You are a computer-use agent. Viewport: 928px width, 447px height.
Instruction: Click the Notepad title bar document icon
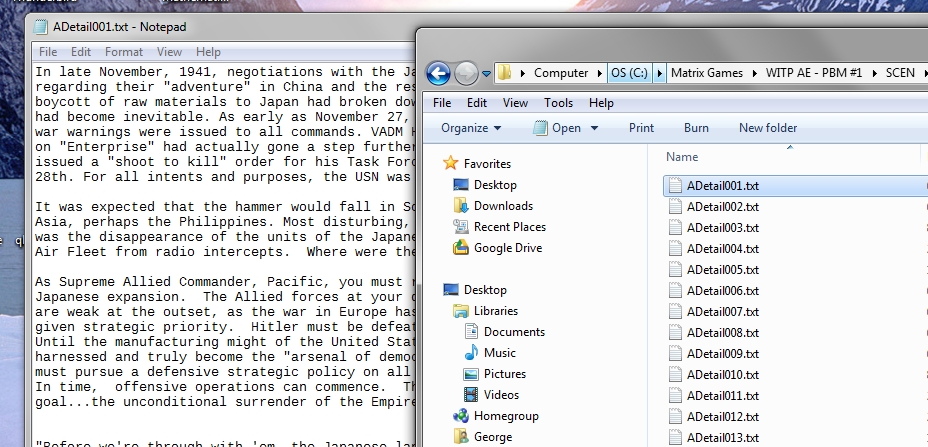point(41,27)
